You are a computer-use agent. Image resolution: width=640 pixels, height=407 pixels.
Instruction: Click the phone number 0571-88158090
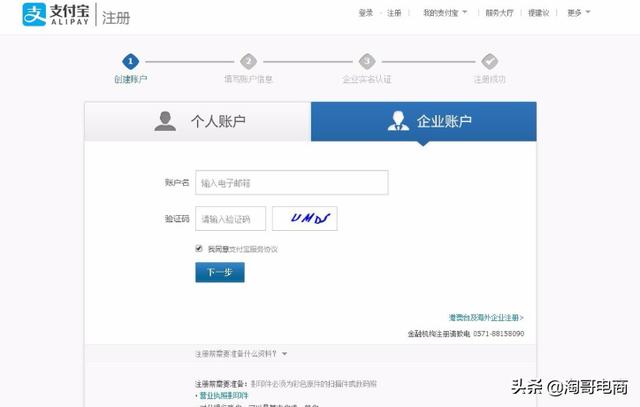(x=498, y=334)
